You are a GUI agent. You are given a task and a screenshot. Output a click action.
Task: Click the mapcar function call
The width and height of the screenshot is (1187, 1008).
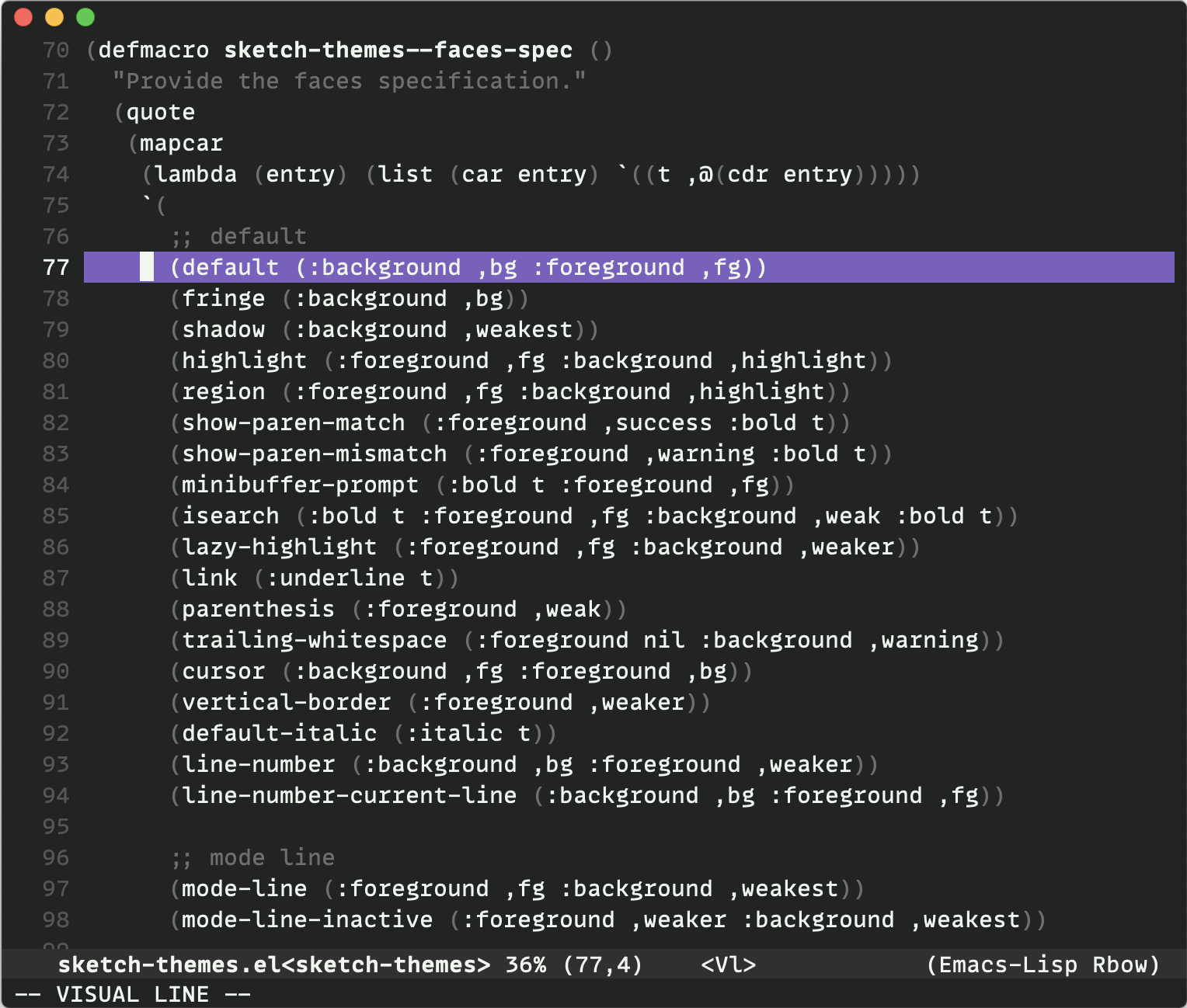point(182,144)
